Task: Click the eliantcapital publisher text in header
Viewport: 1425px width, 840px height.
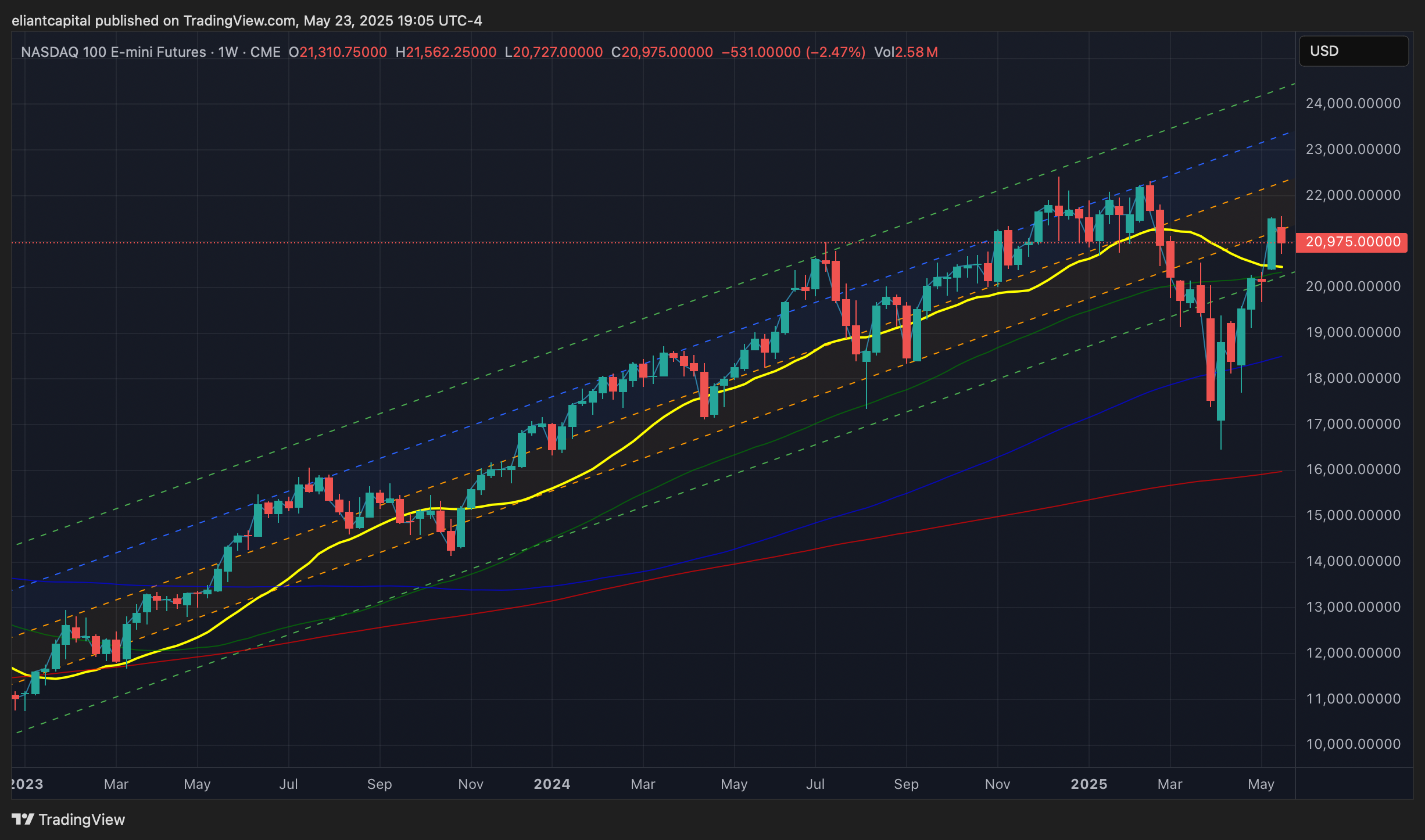Action: tap(51, 21)
